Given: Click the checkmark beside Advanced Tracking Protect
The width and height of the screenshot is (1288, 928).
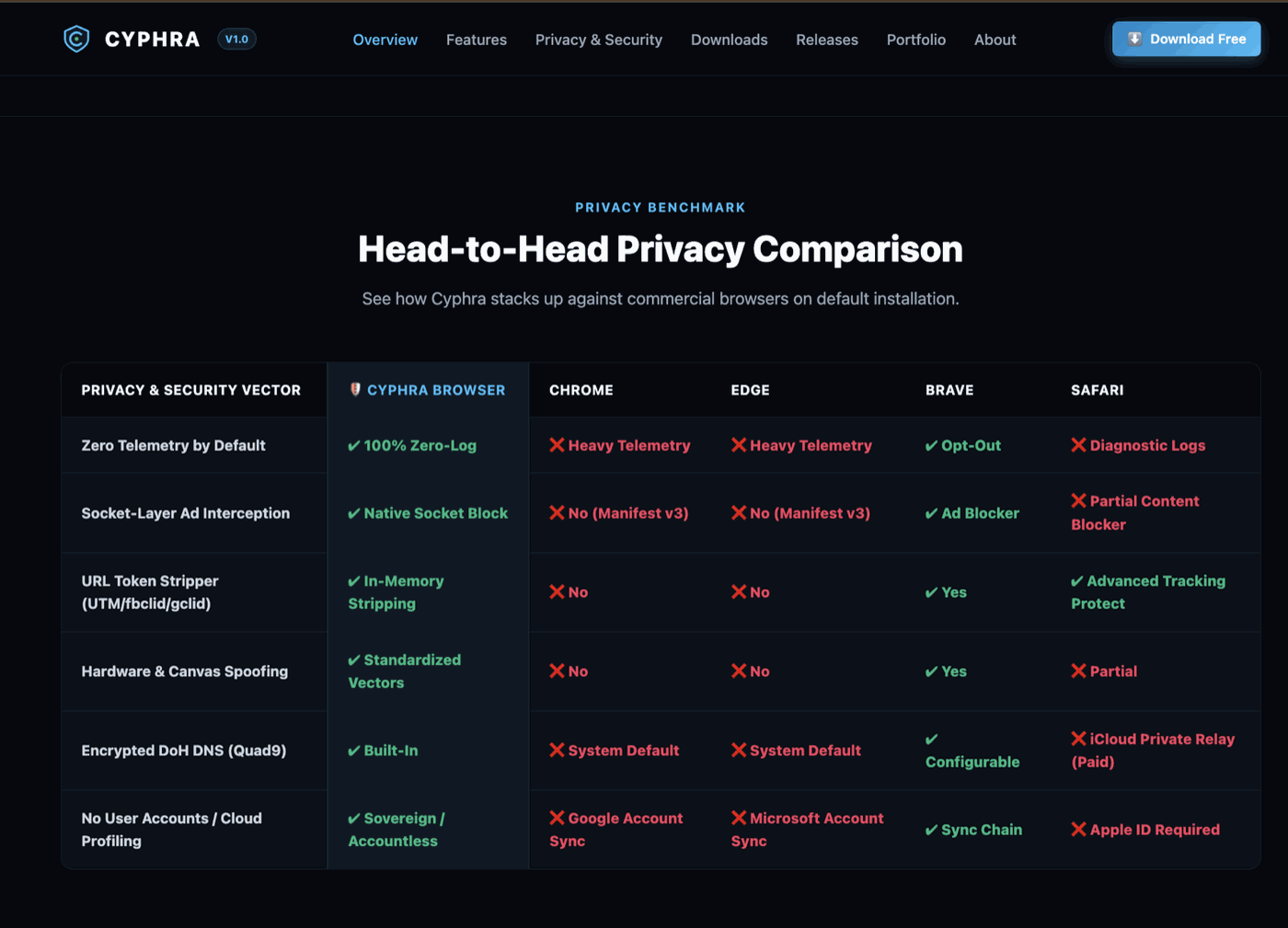Looking at the screenshot, I should (1077, 582).
